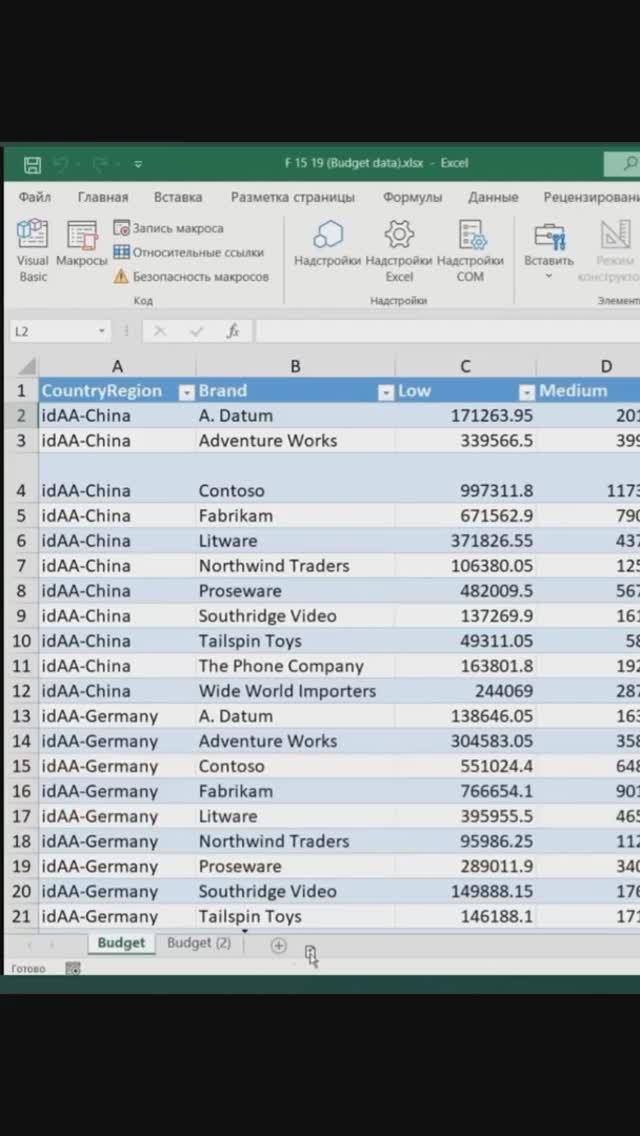Click the Medium column header cell
Screen dimensions: 640x1136
pos(588,391)
